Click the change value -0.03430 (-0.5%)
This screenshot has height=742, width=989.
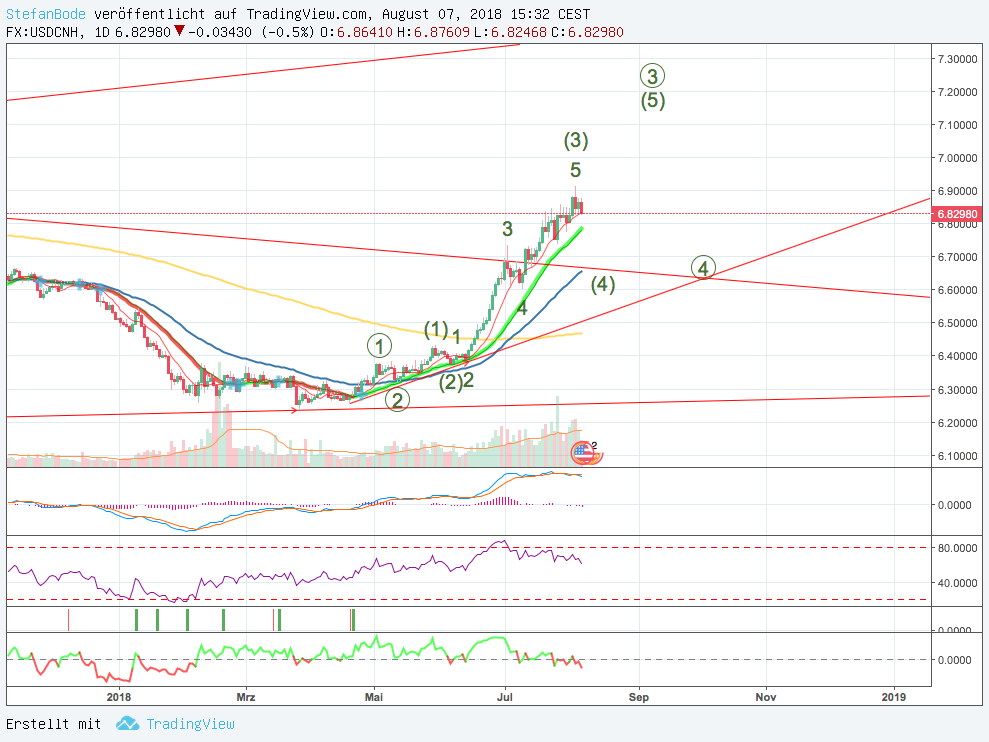click(252, 32)
